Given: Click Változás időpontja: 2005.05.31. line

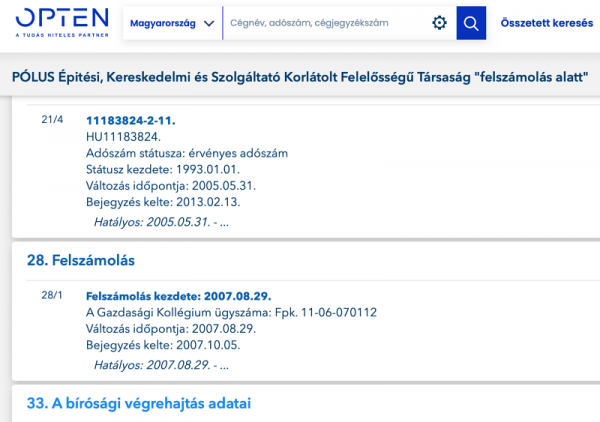Looking at the screenshot, I should (x=171, y=186).
